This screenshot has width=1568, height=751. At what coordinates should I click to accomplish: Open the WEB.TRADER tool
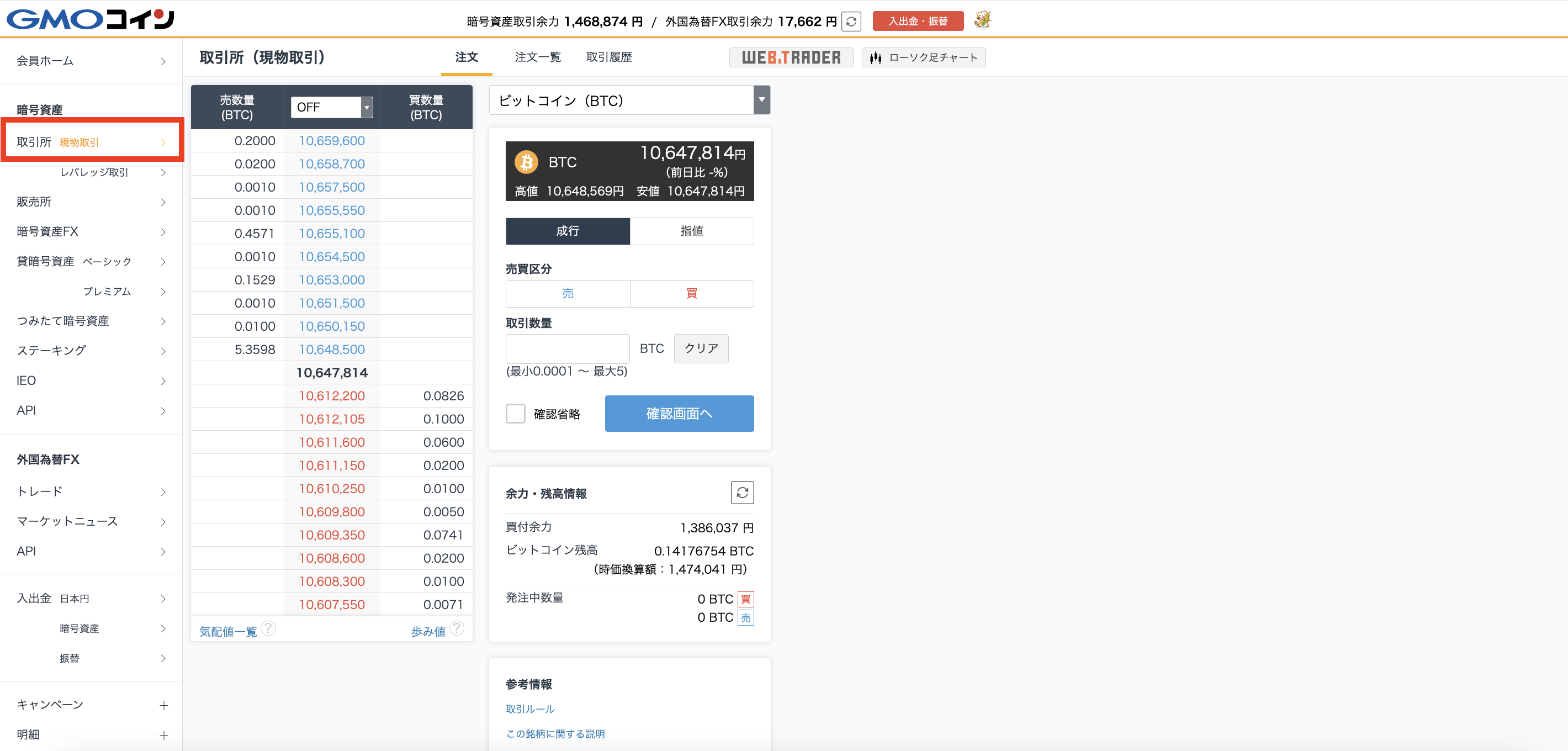point(791,58)
